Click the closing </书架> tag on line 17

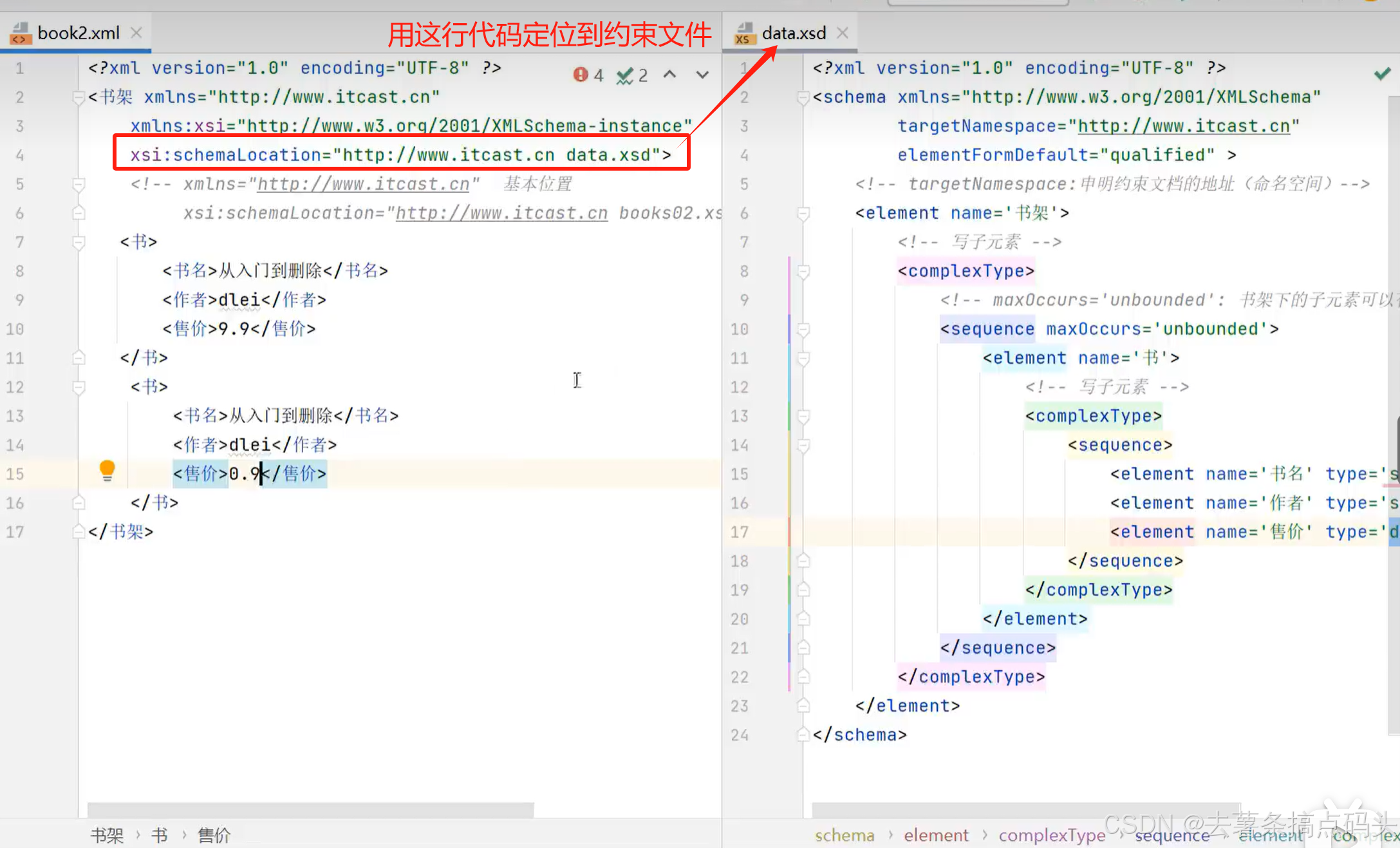(x=120, y=532)
